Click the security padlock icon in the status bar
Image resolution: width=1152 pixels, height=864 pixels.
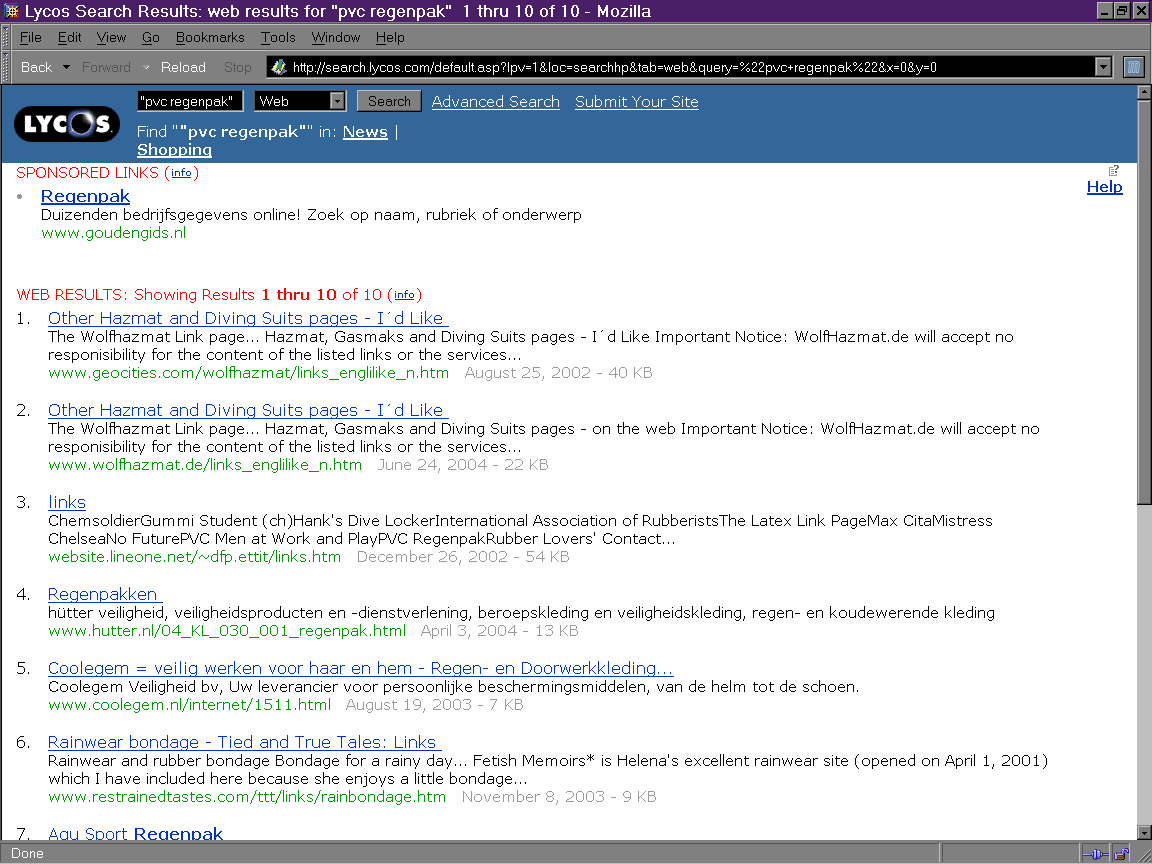pos(1121,854)
